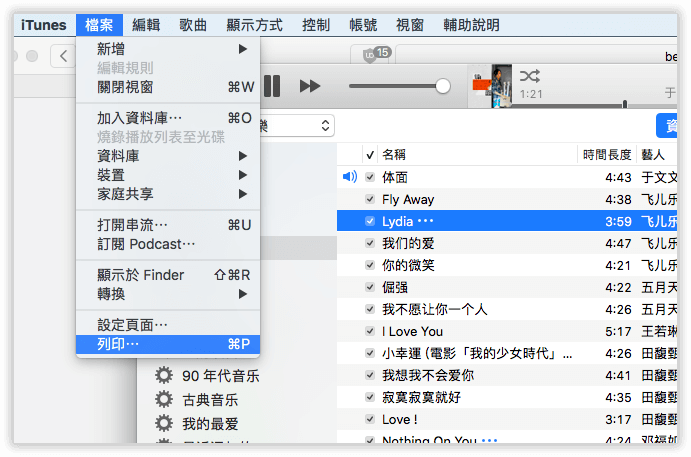This screenshot has width=691, height=457.
Task: Click the checkmark column header
Action: tap(370, 155)
